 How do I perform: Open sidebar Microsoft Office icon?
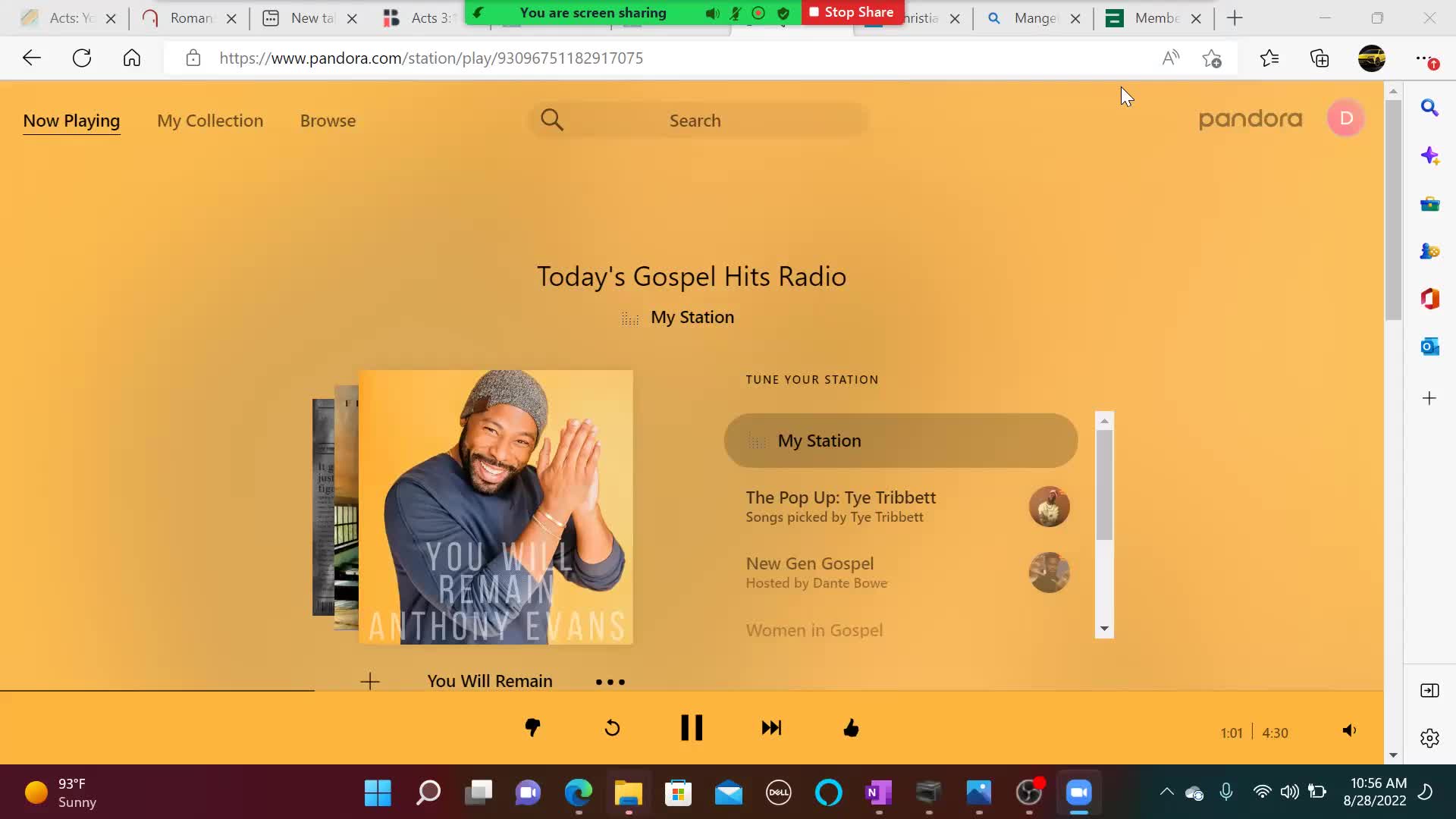pos(1429,299)
